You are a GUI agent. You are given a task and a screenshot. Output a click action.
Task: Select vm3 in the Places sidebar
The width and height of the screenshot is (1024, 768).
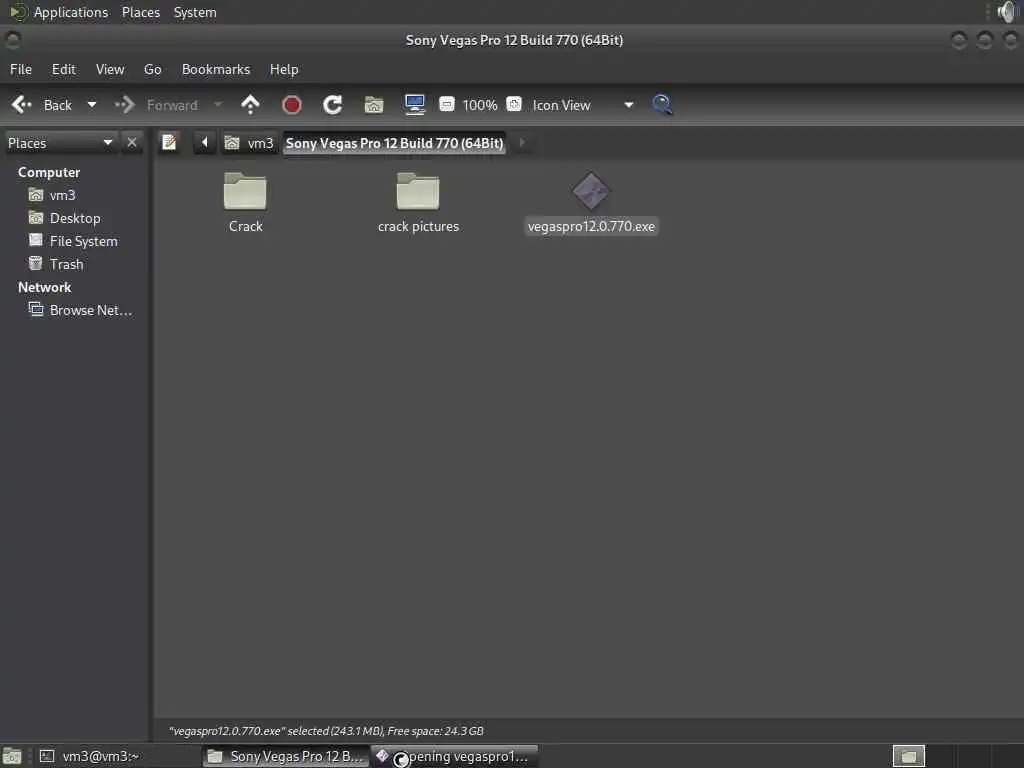[62, 195]
